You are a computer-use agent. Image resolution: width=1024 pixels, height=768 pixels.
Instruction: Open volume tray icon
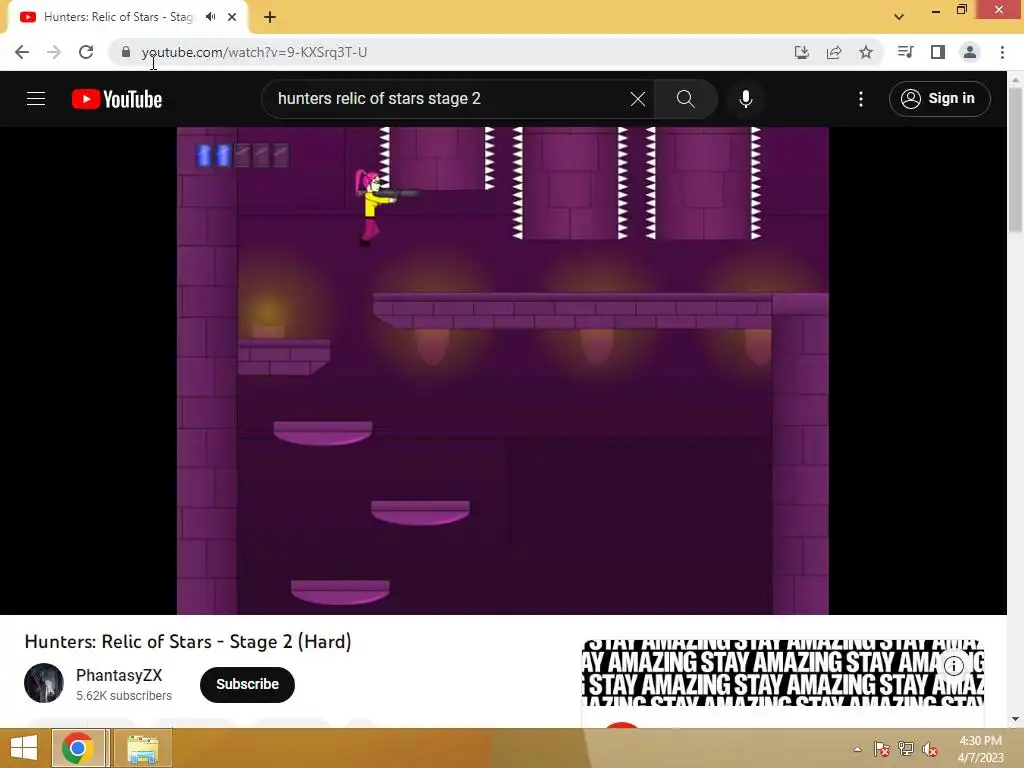[x=930, y=749]
